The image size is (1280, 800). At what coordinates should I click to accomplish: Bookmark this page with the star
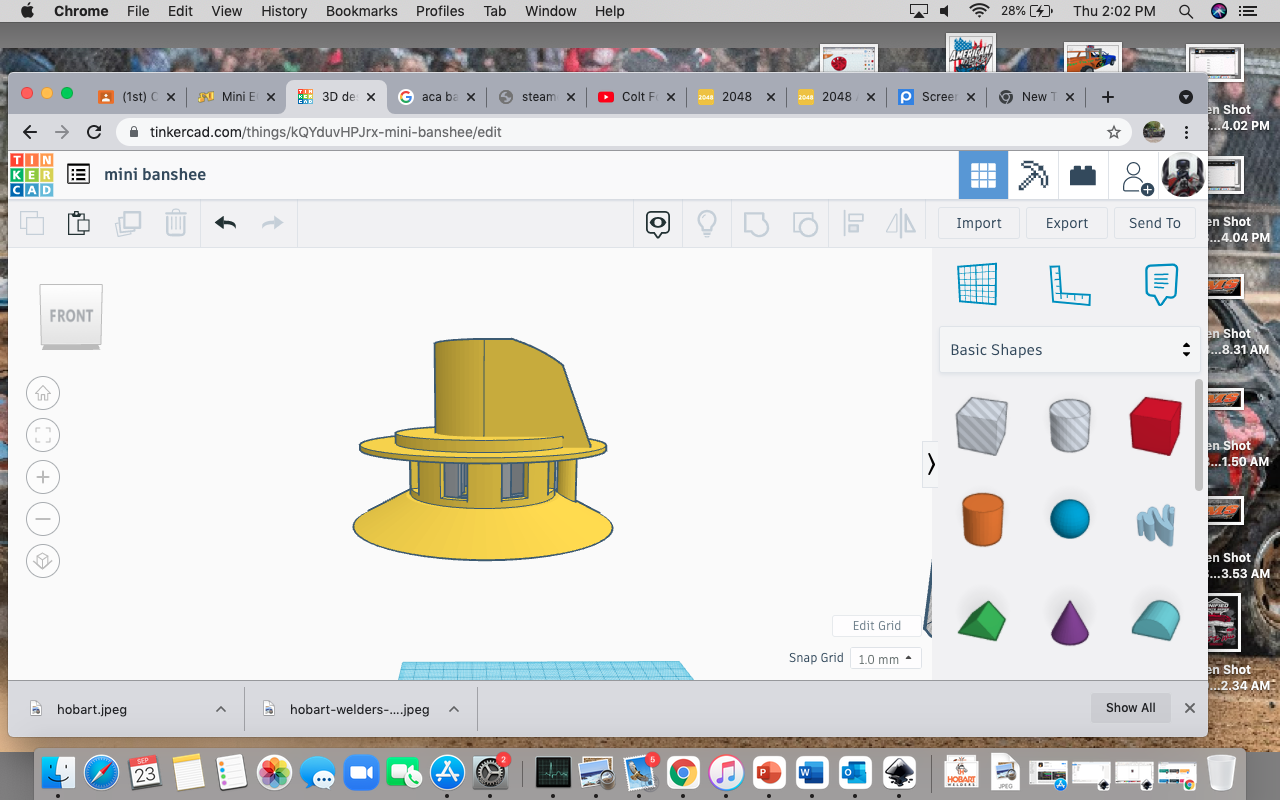pyautogui.click(x=1113, y=132)
